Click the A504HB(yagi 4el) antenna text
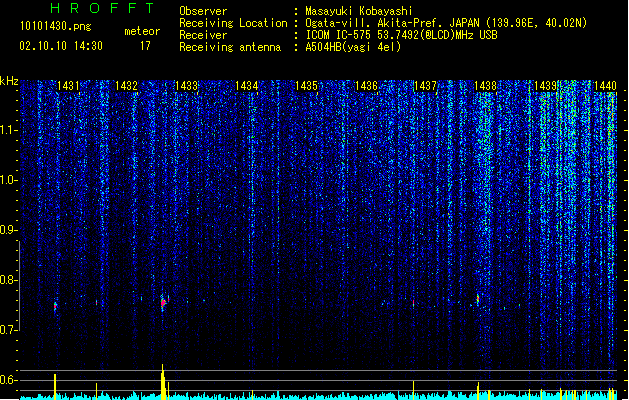Viewport: 629px width, 400px height. pyautogui.click(x=353, y=47)
